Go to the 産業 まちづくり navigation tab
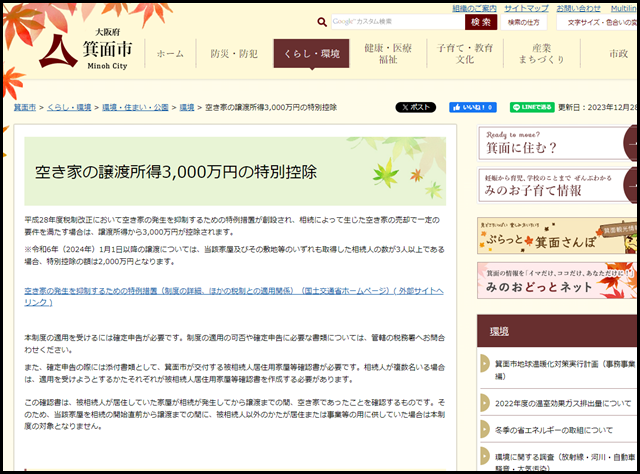This screenshot has width=640, height=474. tap(542, 53)
